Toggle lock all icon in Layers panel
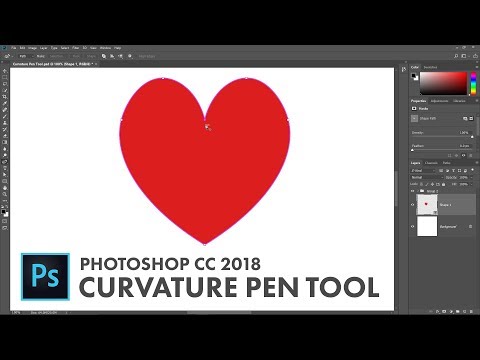 coord(443,184)
